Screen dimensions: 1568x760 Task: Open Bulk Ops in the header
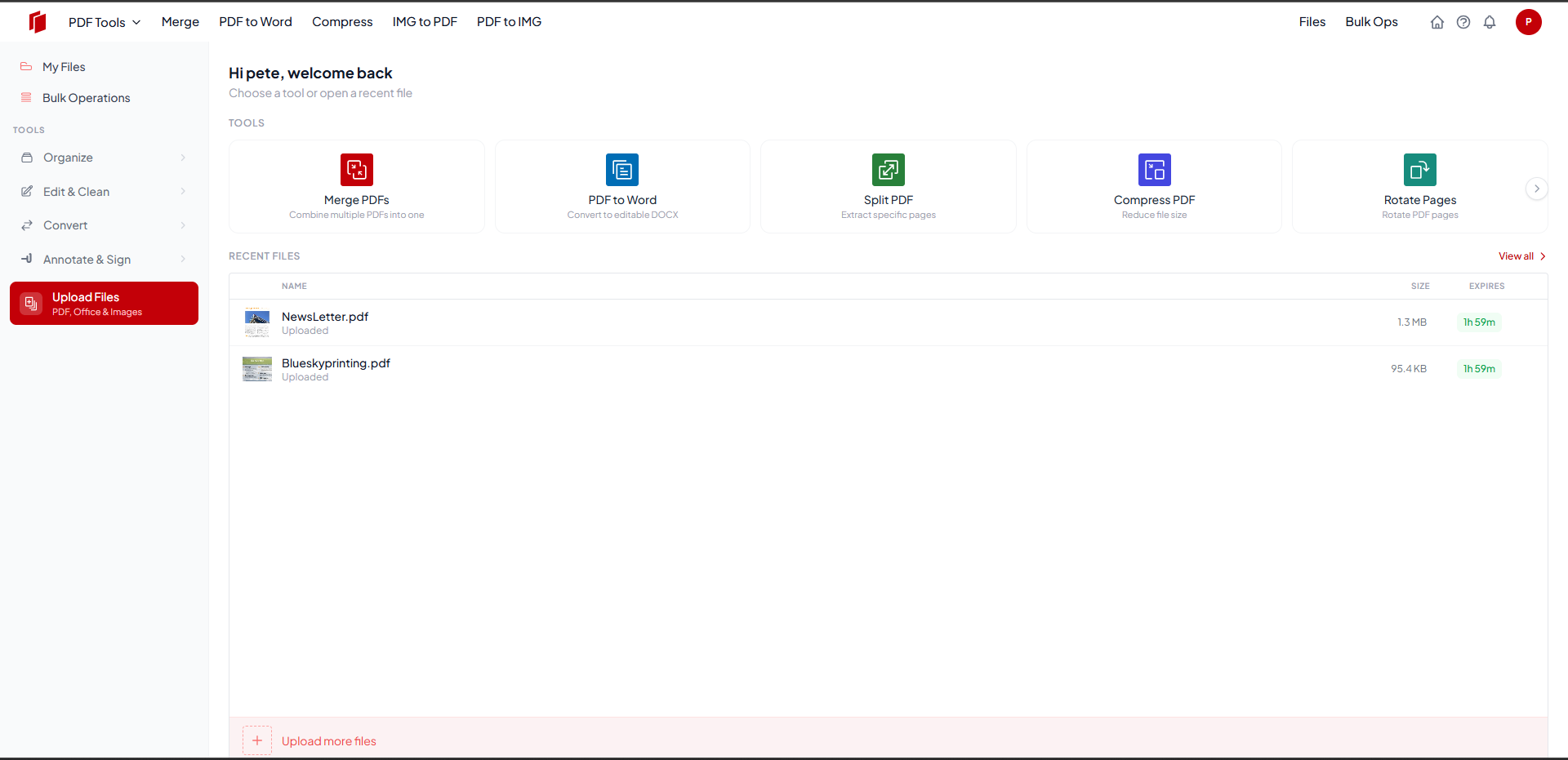point(1372,22)
